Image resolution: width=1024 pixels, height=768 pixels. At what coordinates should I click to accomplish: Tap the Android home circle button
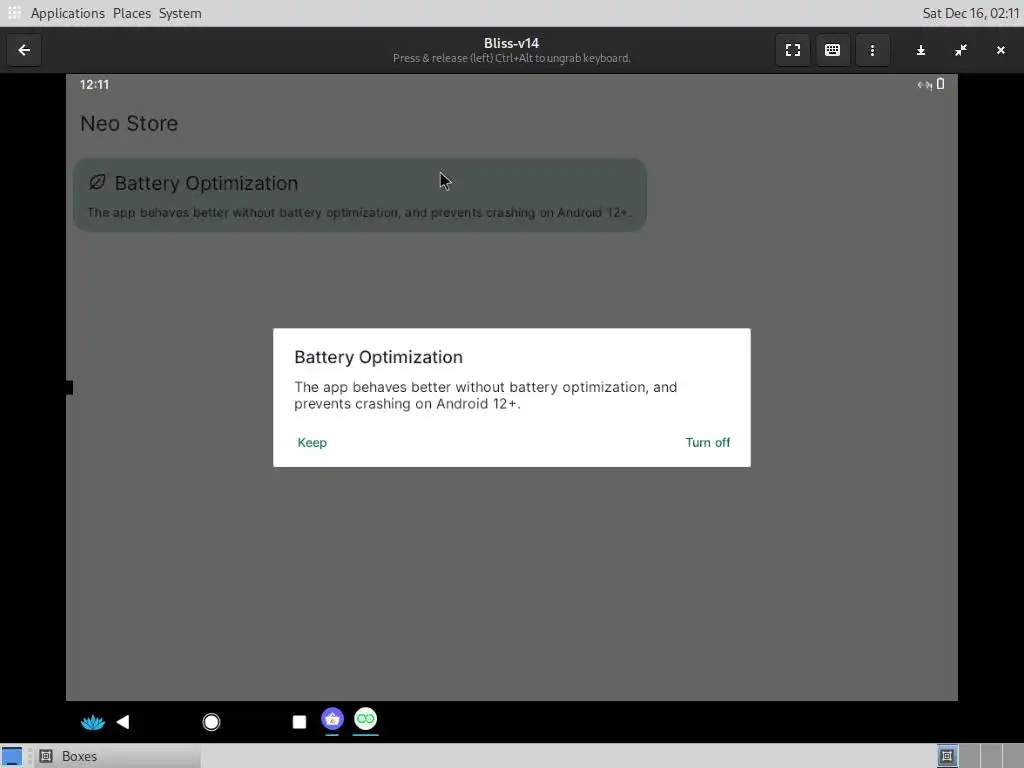point(211,722)
